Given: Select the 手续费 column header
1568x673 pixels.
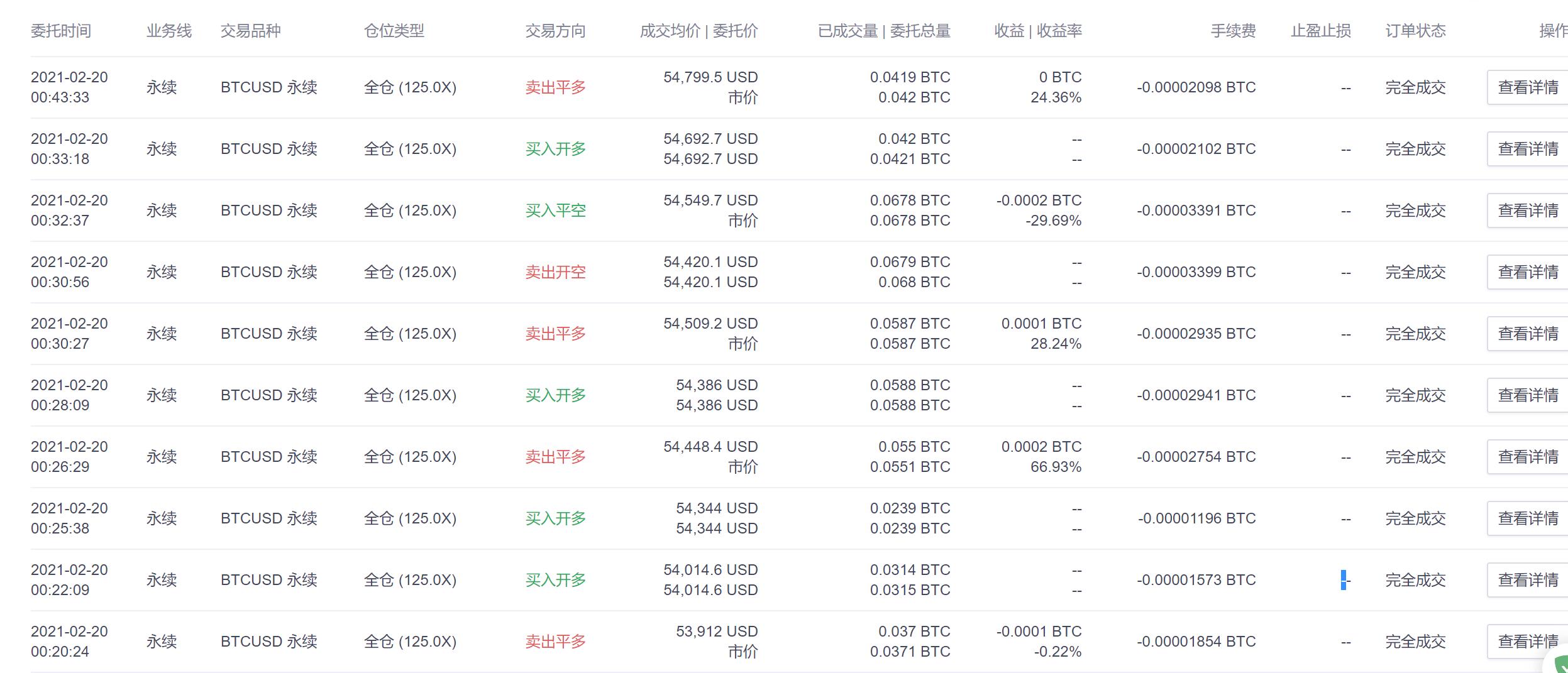Looking at the screenshot, I should [1233, 31].
